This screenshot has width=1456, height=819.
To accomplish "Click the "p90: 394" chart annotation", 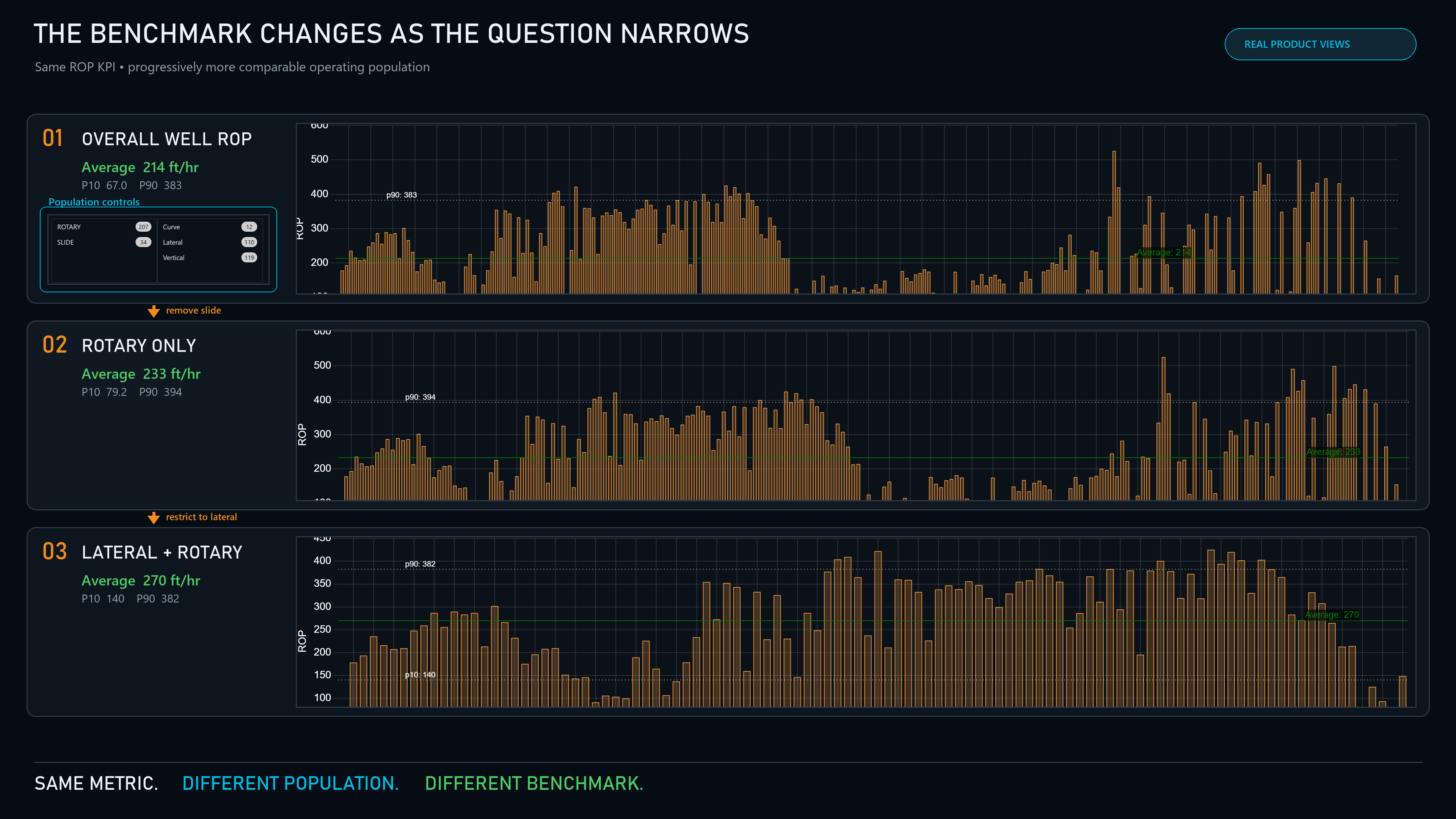I will click(x=420, y=397).
